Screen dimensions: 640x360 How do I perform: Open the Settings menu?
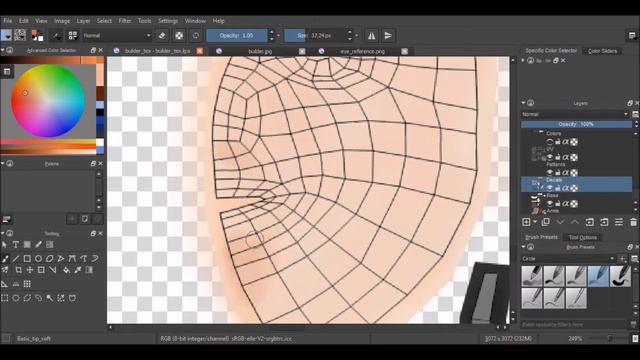pos(168,21)
